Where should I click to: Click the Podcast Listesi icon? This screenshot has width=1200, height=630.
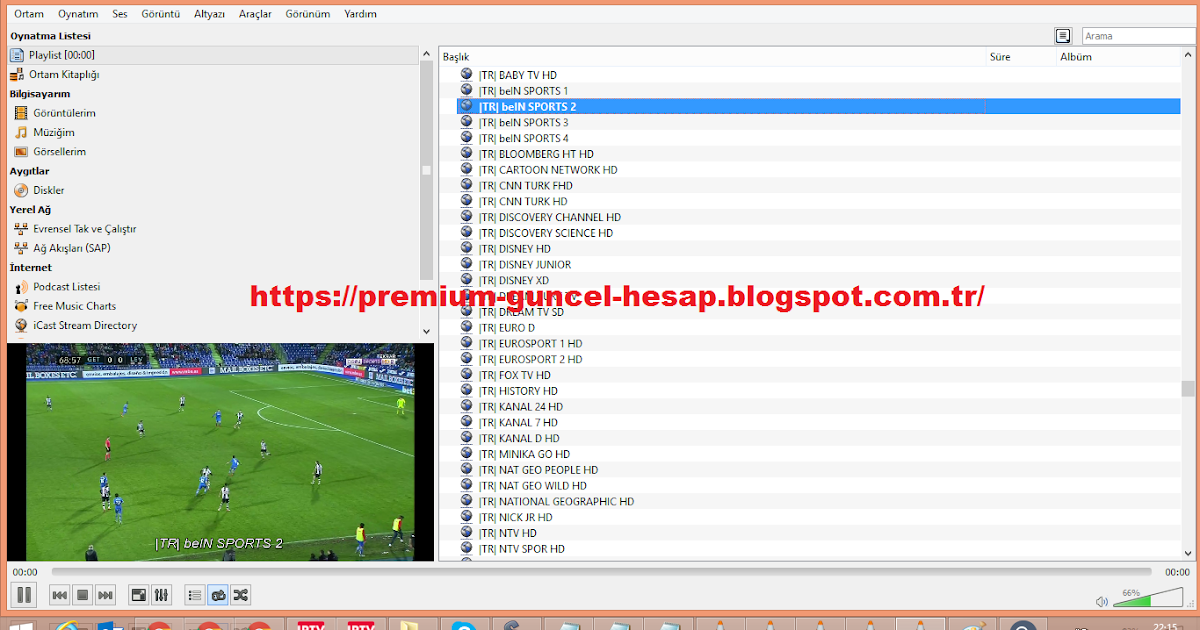click(x=21, y=287)
